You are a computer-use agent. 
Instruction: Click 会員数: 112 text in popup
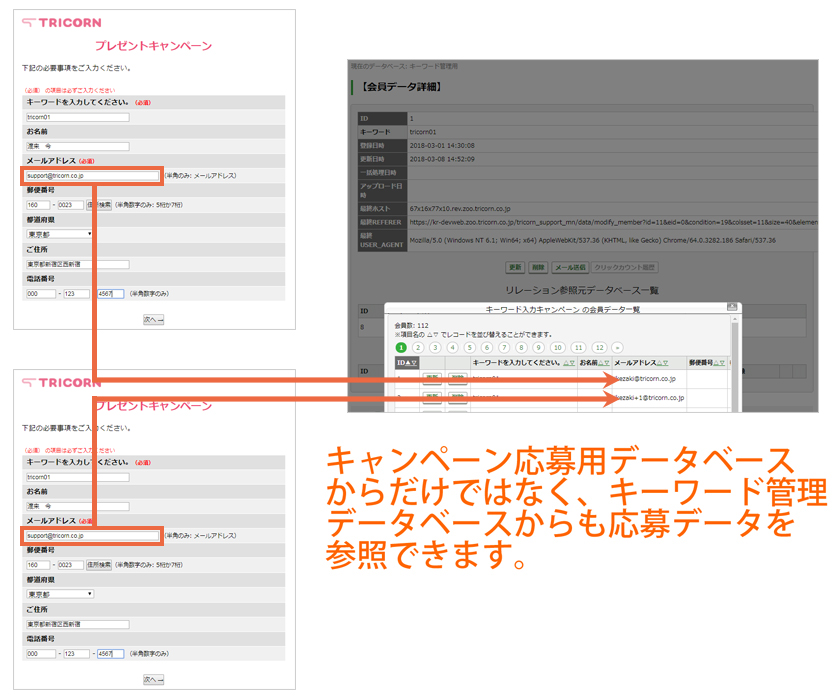click(x=411, y=325)
